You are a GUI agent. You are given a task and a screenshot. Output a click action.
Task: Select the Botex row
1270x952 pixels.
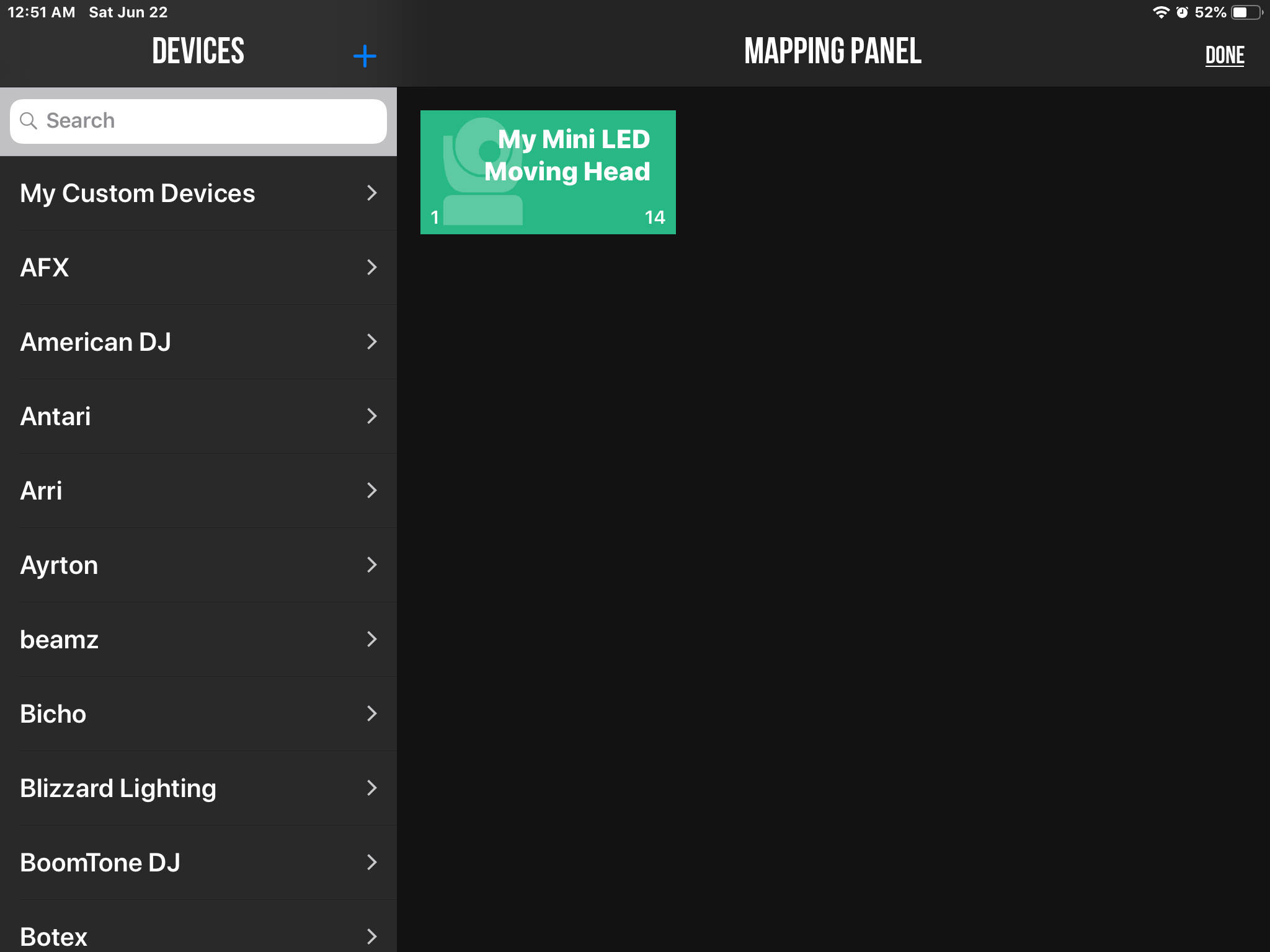coord(198,926)
